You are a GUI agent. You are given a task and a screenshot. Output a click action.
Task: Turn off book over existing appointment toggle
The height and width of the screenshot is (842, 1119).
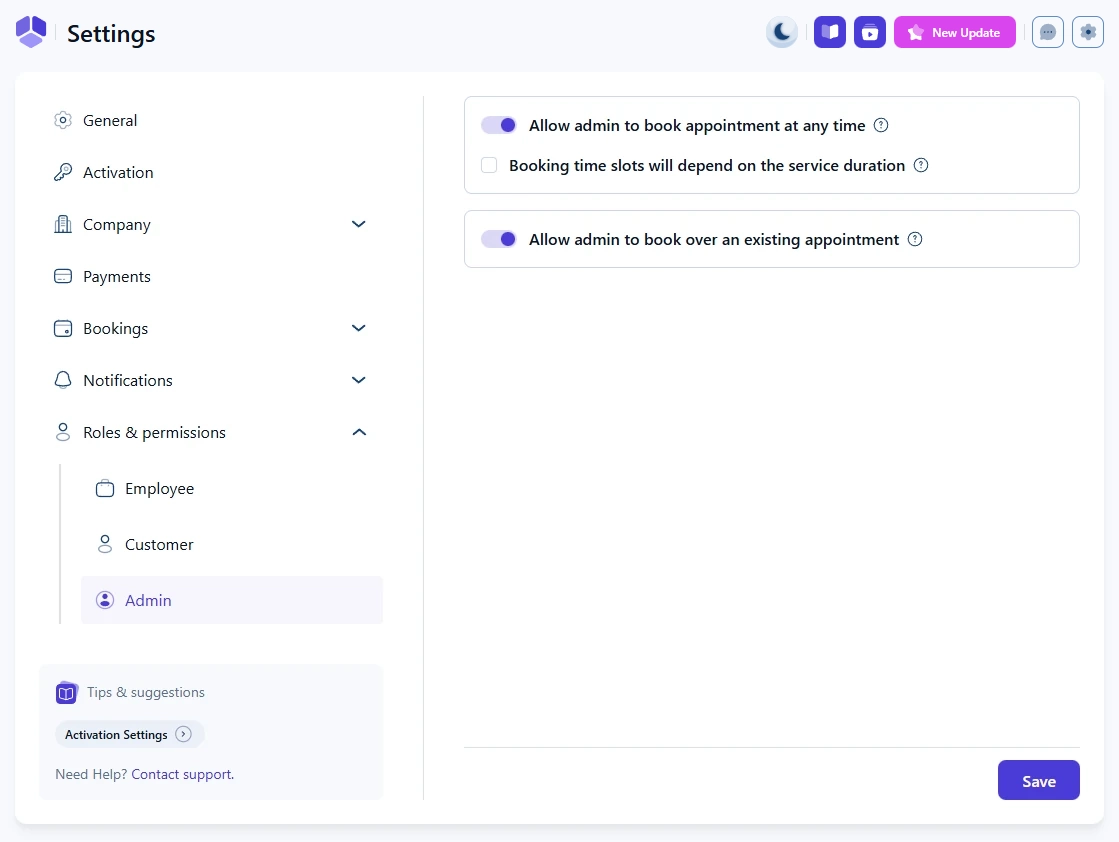pos(499,239)
